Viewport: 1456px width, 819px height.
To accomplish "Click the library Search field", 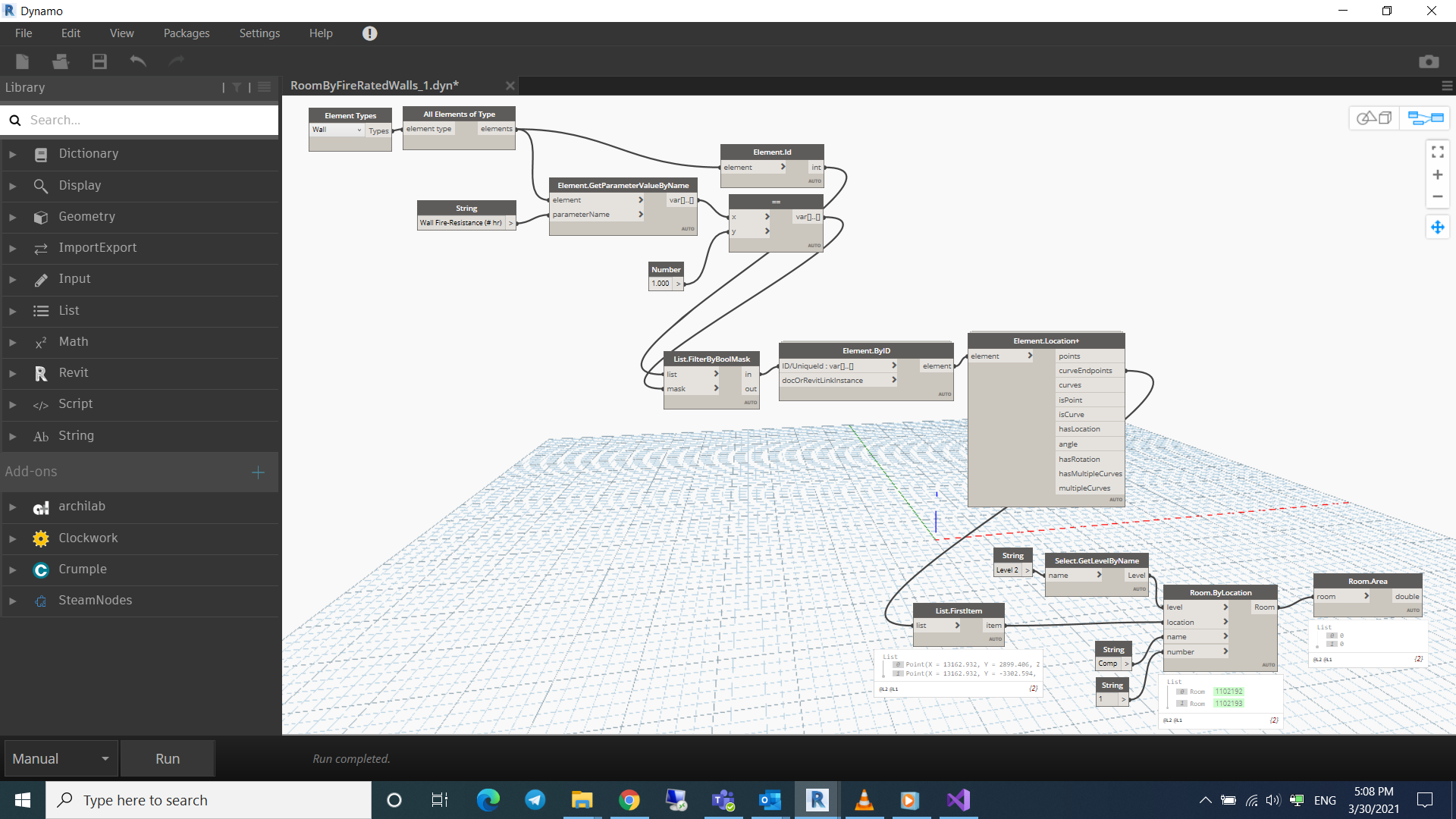I will pyautogui.click(x=140, y=120).
